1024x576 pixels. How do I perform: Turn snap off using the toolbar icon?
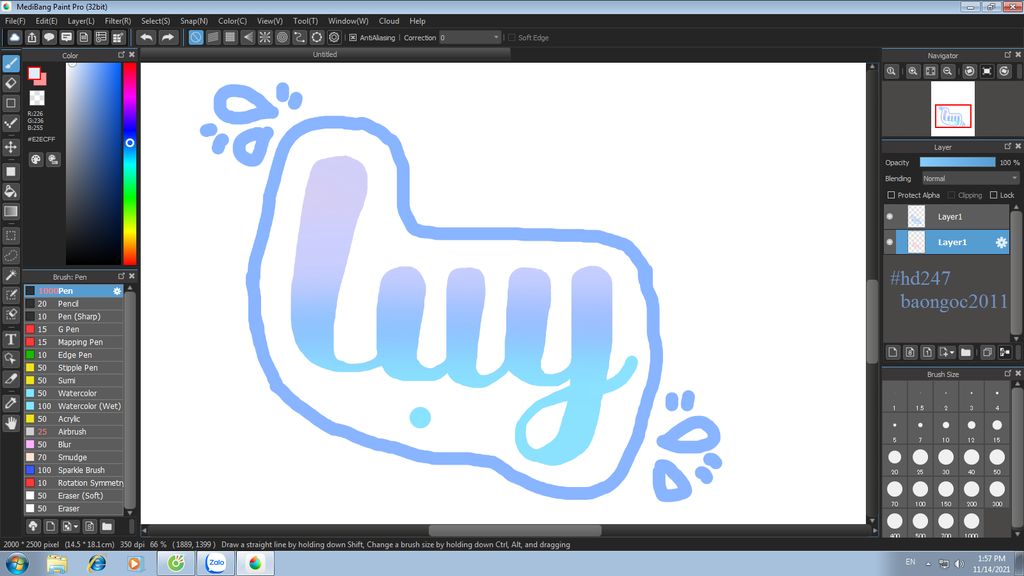pyautogui.click(x=196, y=38)
